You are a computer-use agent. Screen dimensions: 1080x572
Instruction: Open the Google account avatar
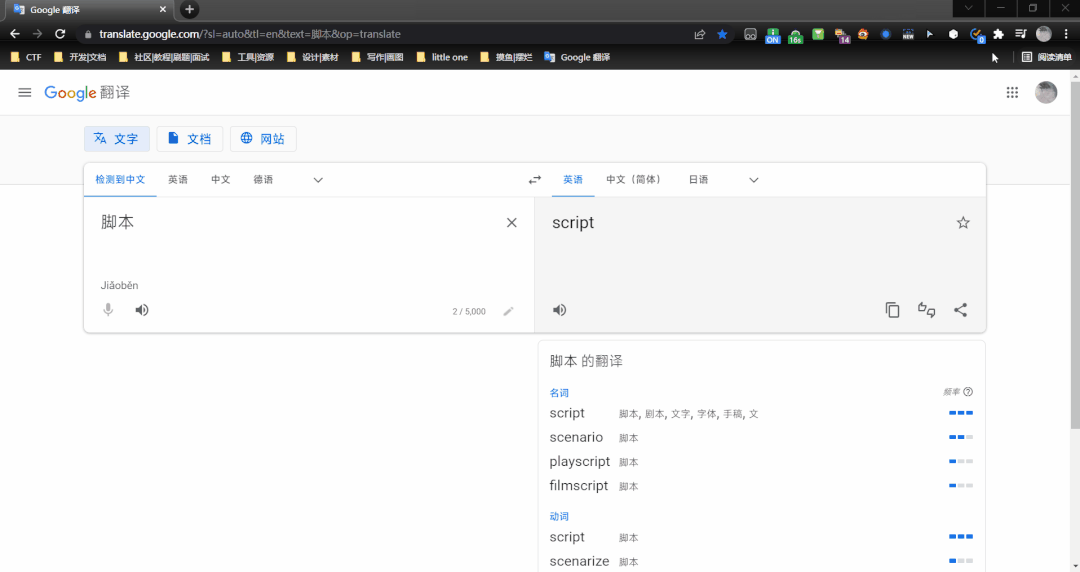(1046, 92)
